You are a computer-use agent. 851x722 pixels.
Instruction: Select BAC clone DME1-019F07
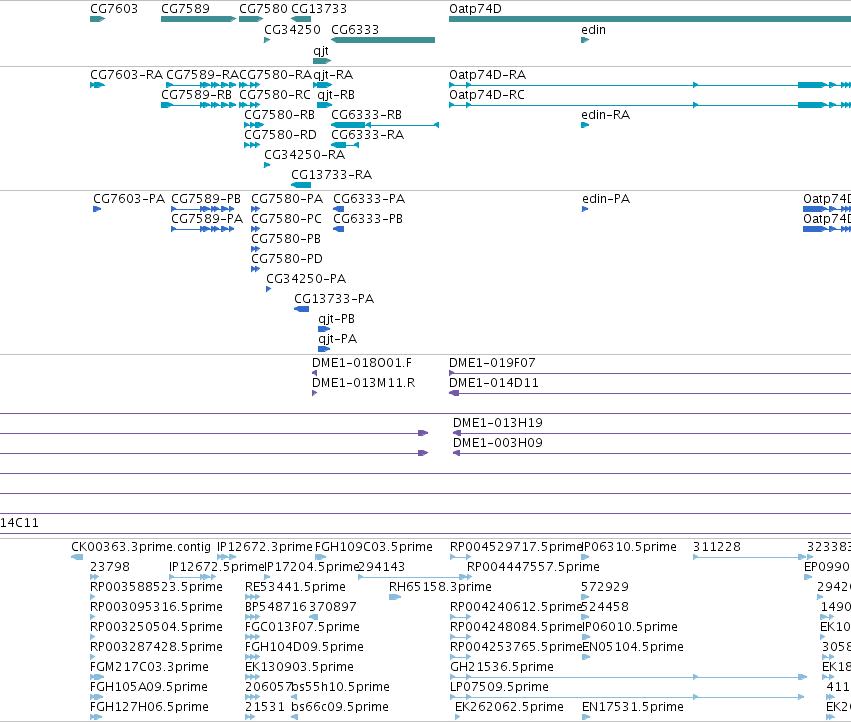click(650, 373)
